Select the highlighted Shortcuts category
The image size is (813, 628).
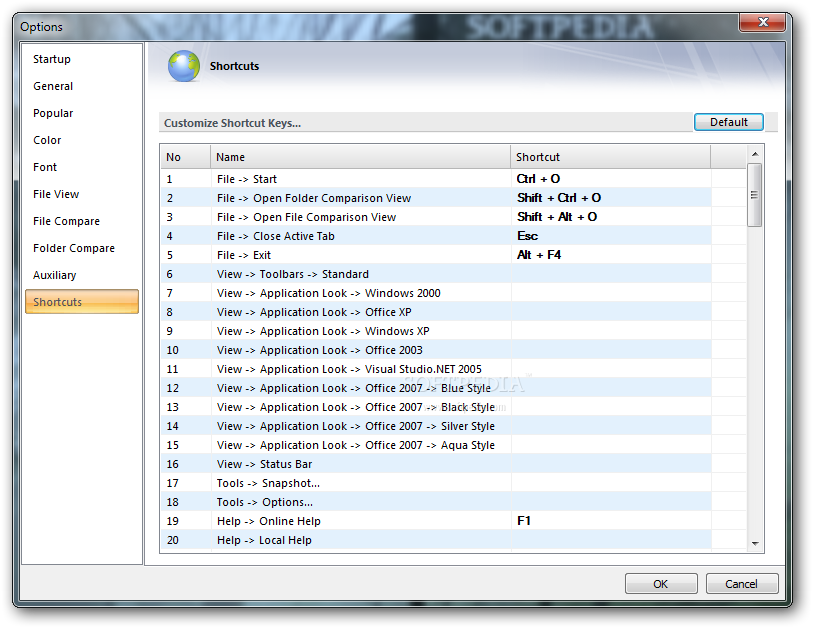pos(82,302)
